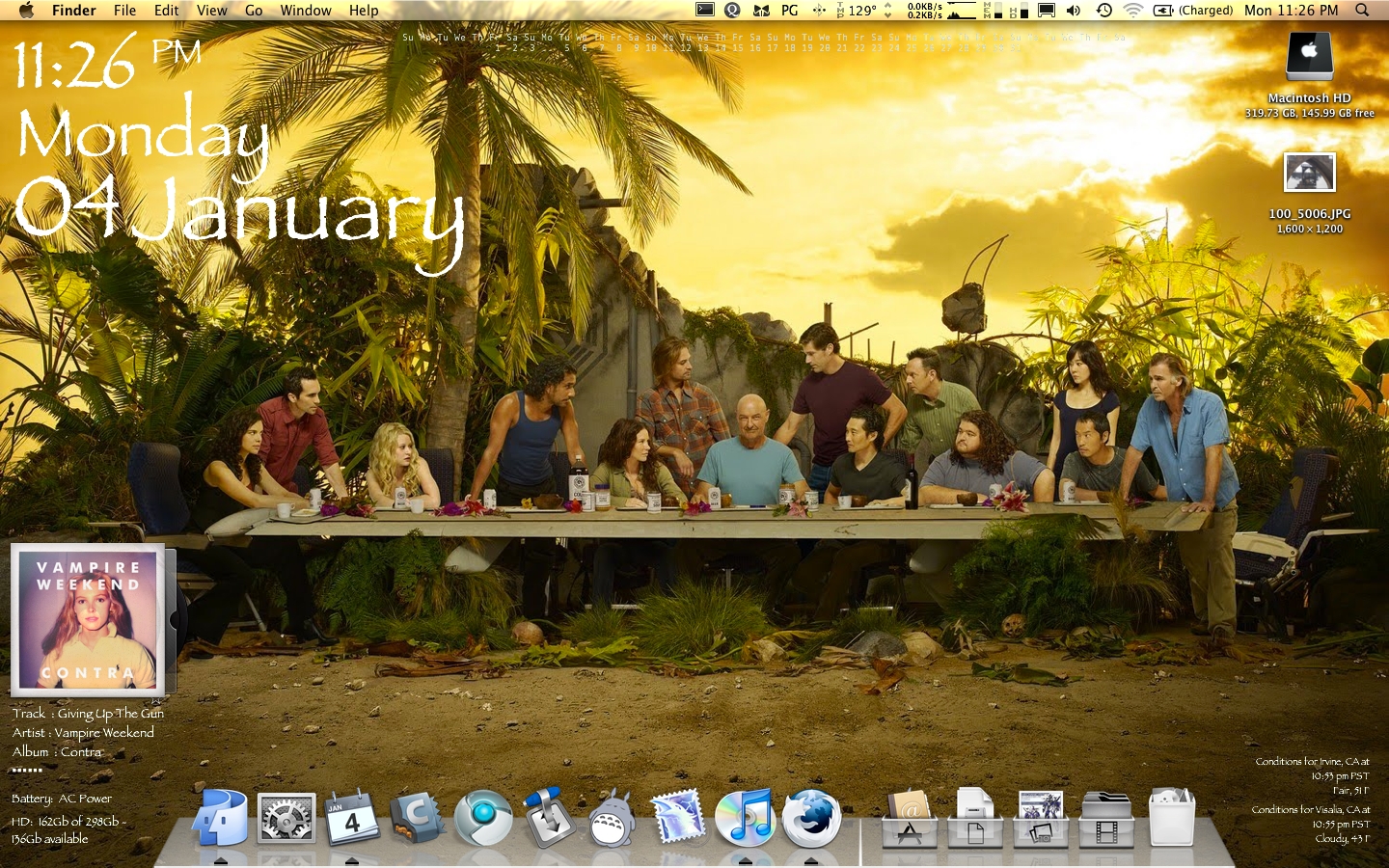Open iCal calendar showing JAN 4
Screen dimensions: 1389x868
click(352, 818)
